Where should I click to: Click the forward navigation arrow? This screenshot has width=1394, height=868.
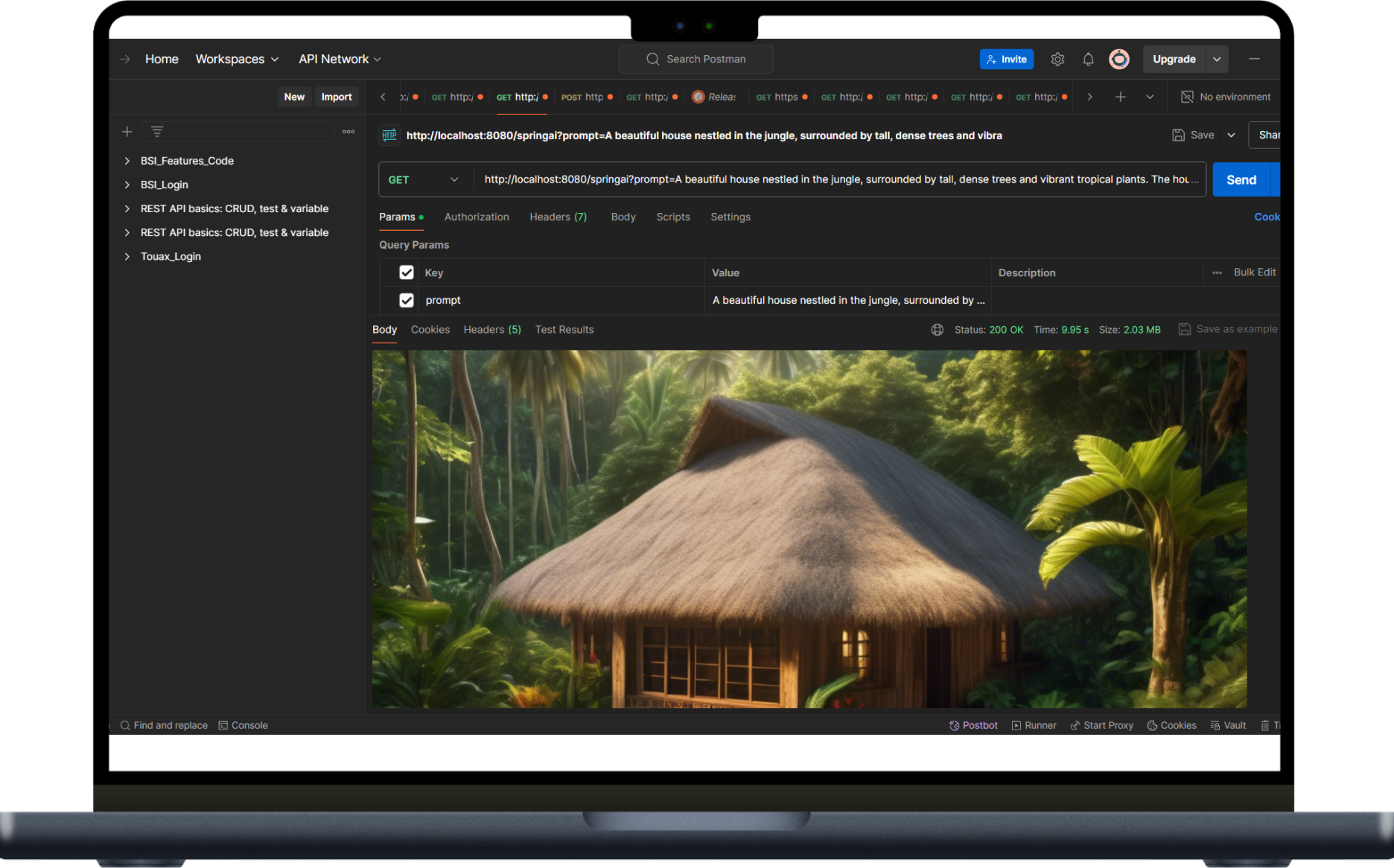point(125,60)
